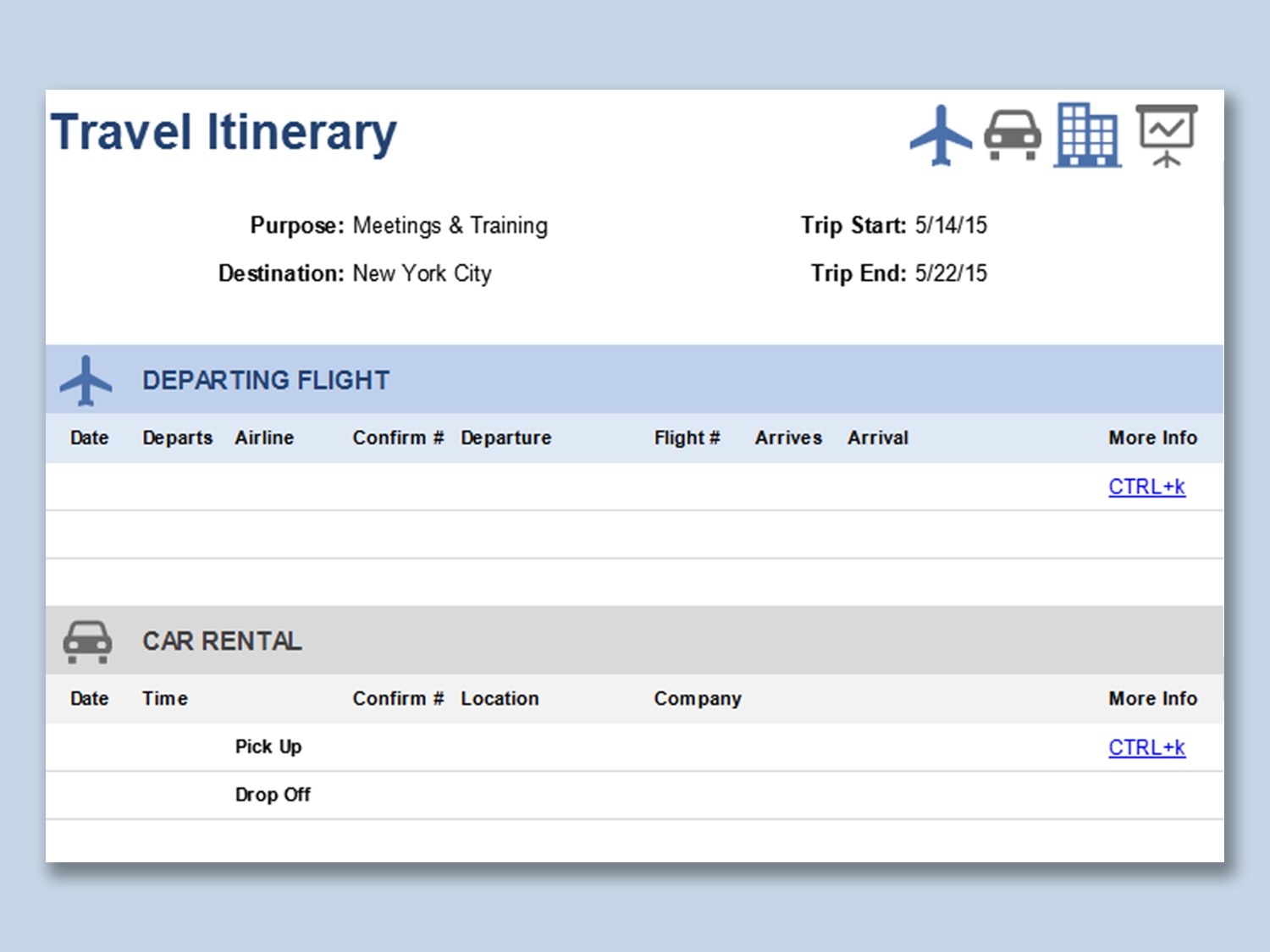1270x952 pixels.
Task: Click the blue building hotel icon
Action: coord(1087,135)
